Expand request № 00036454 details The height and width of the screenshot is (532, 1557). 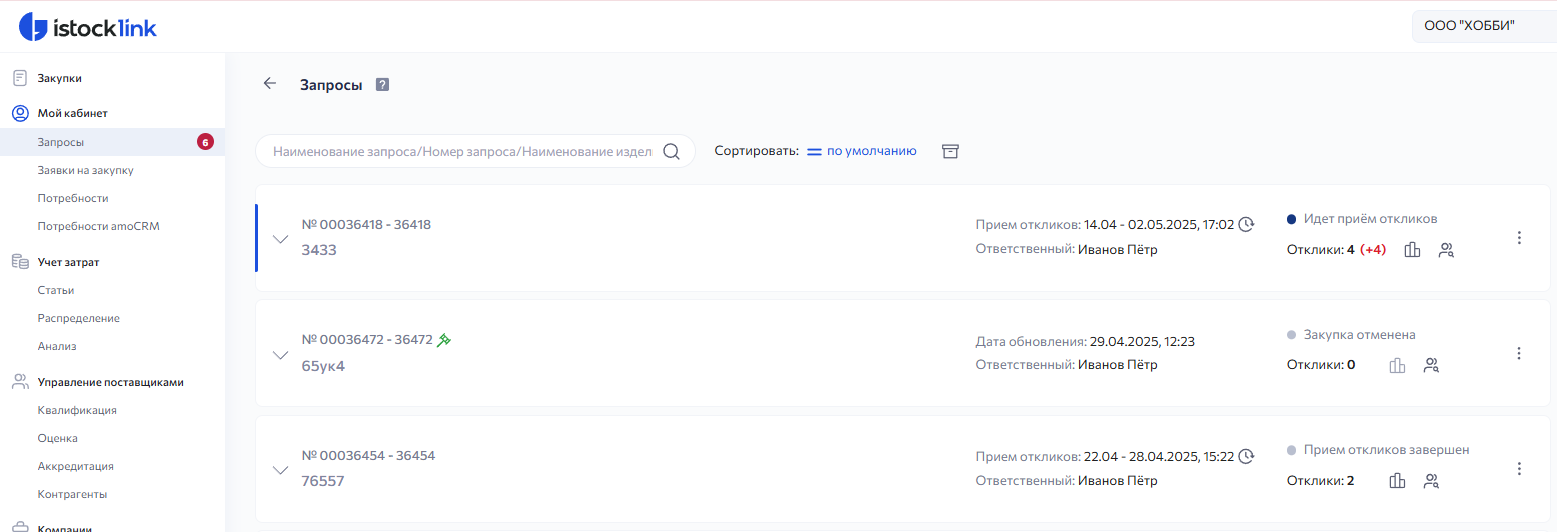tap(281, 470)
